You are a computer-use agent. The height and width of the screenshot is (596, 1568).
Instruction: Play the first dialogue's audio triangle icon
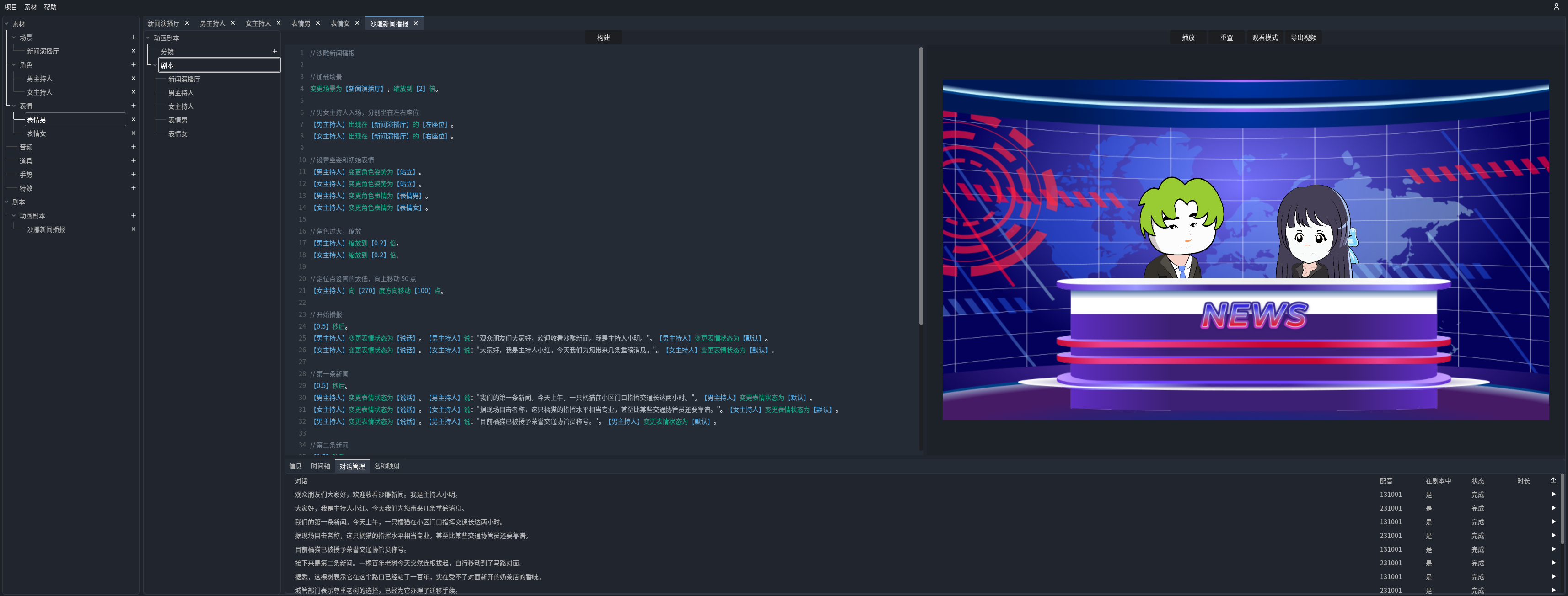click(x=1555, y=495)
